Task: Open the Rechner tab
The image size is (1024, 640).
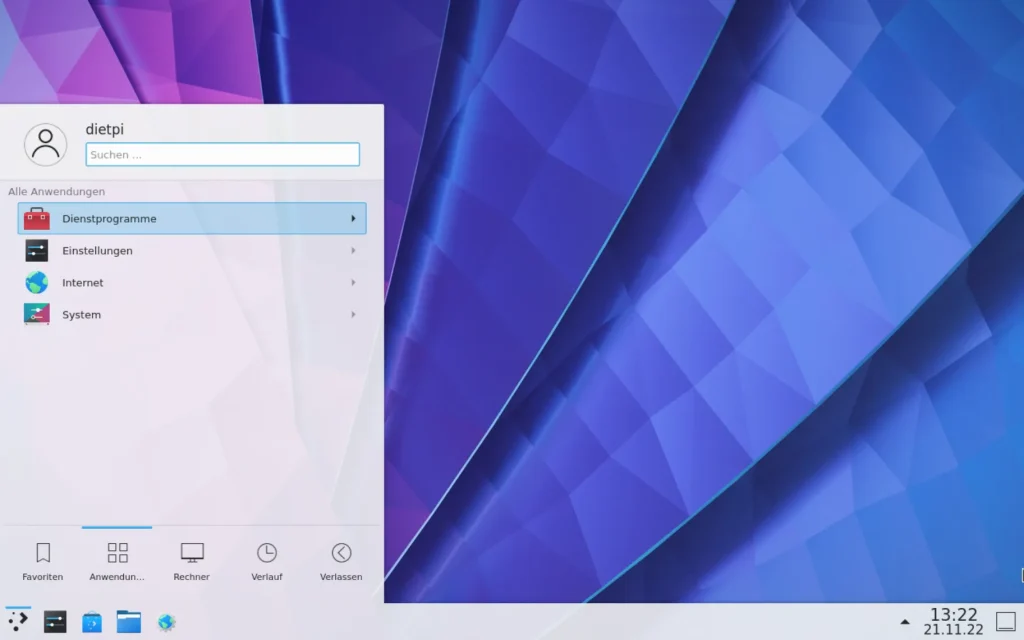Action: (192, 561)
